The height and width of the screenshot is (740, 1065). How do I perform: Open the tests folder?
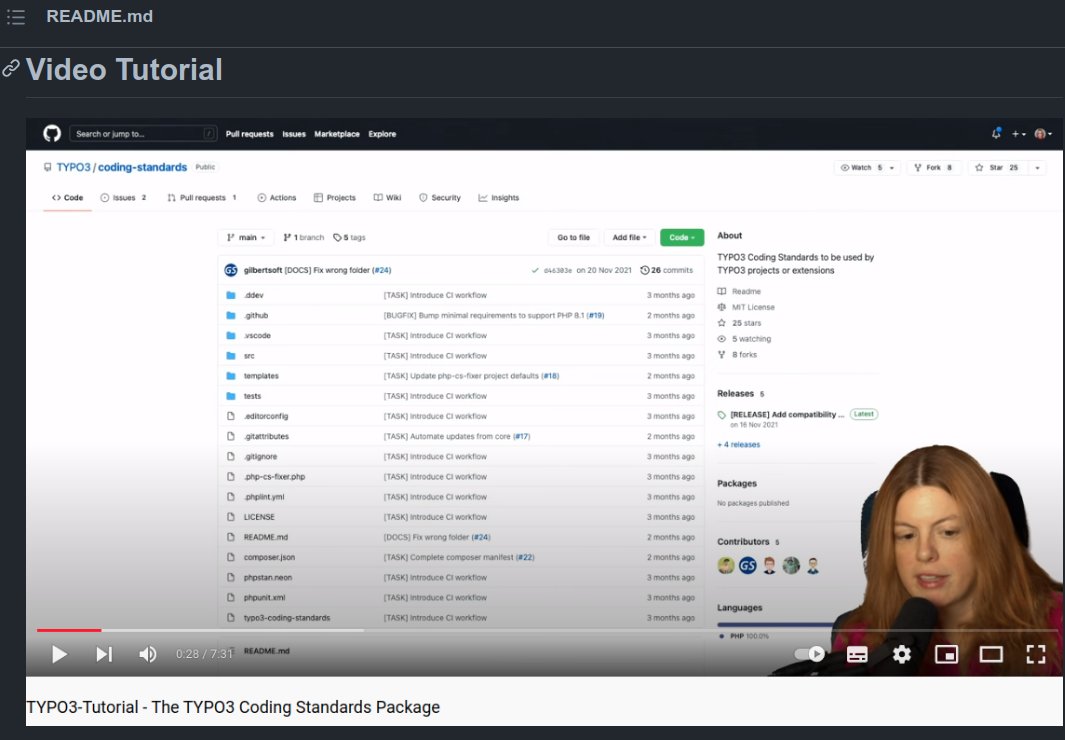(252, 396)
